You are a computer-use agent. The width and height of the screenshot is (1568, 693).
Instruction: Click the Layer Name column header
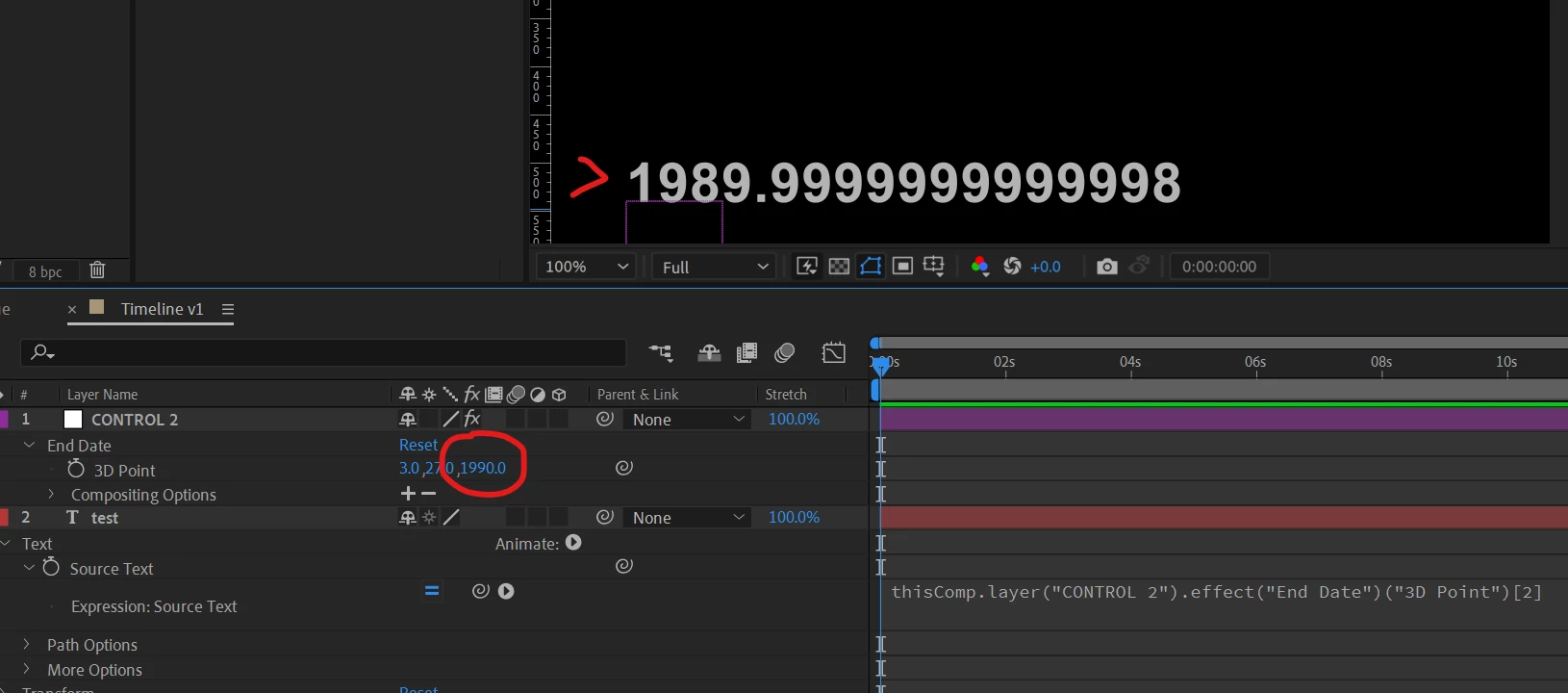102,395
